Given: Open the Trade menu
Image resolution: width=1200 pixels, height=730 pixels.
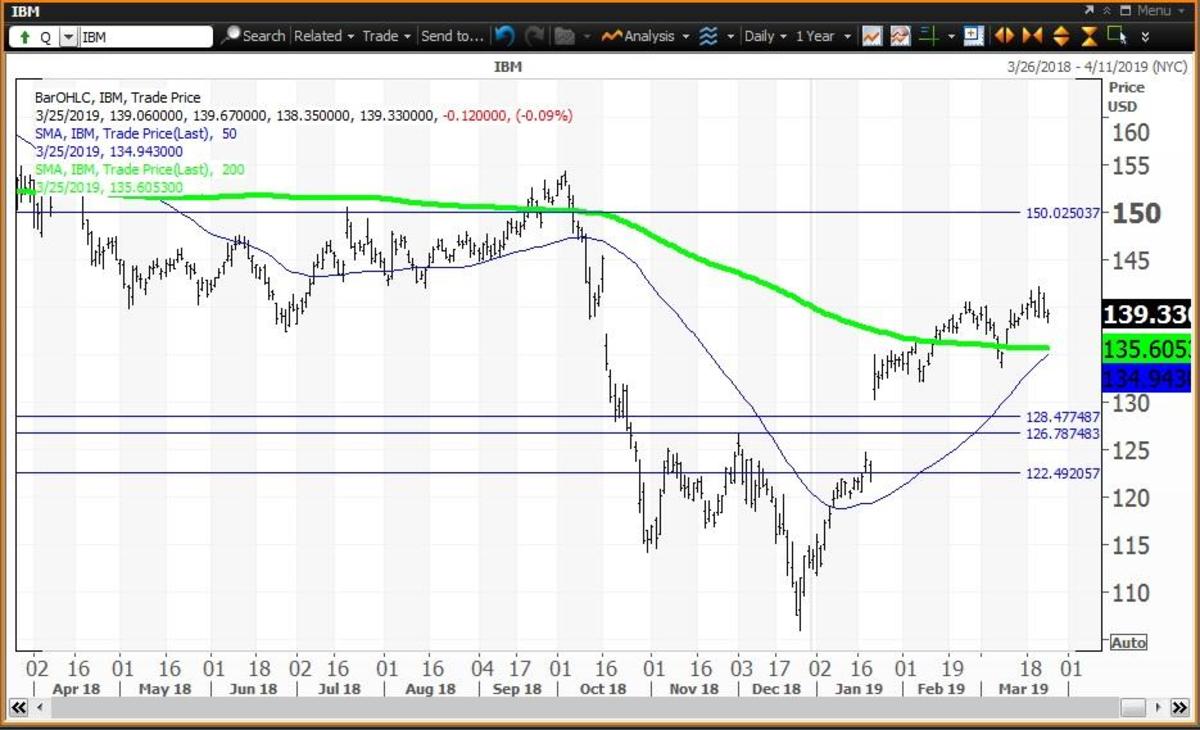Looking at the screenshot, I should (387, 36).
